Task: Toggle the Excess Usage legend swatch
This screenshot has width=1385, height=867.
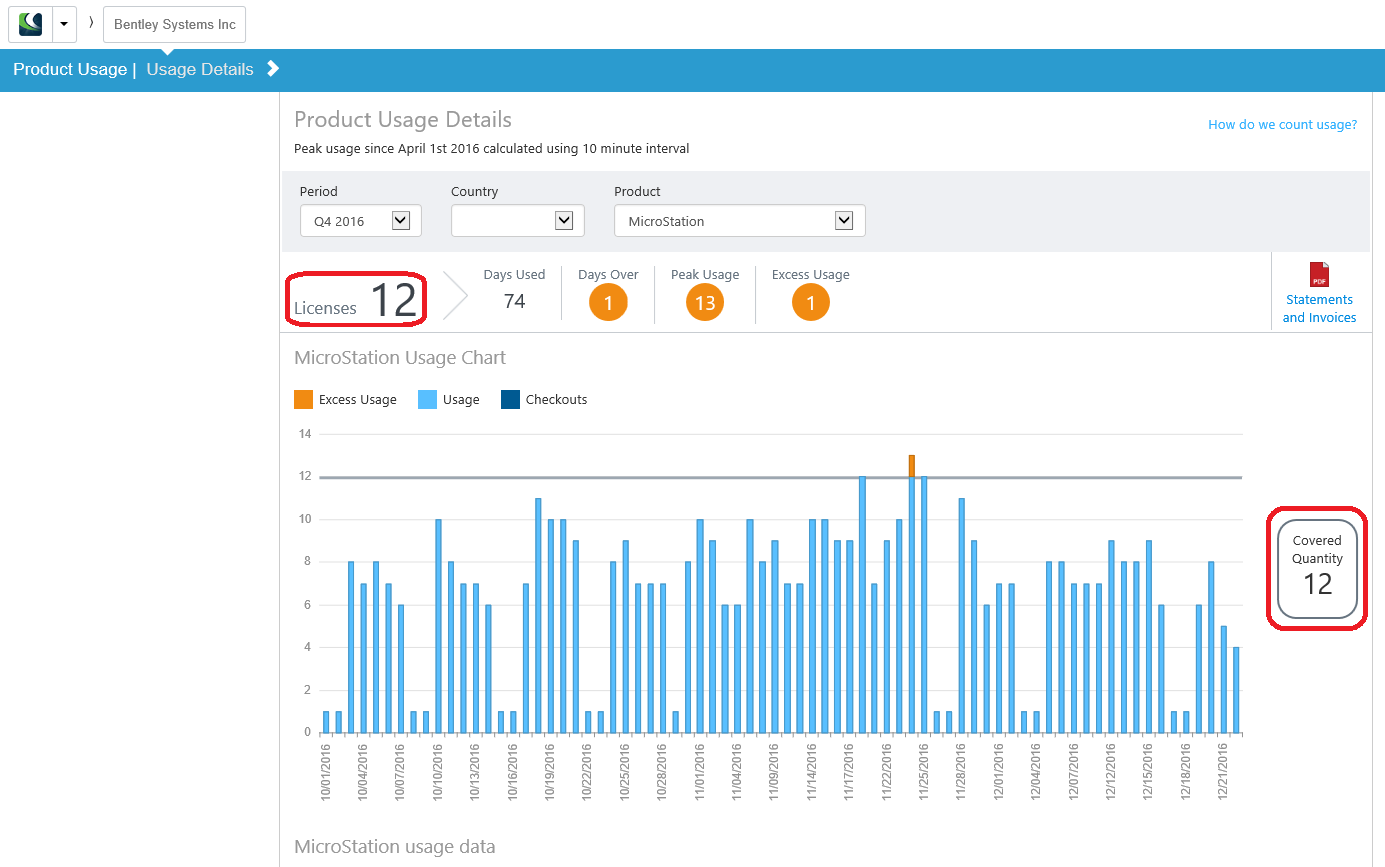Action: [303, 399]
